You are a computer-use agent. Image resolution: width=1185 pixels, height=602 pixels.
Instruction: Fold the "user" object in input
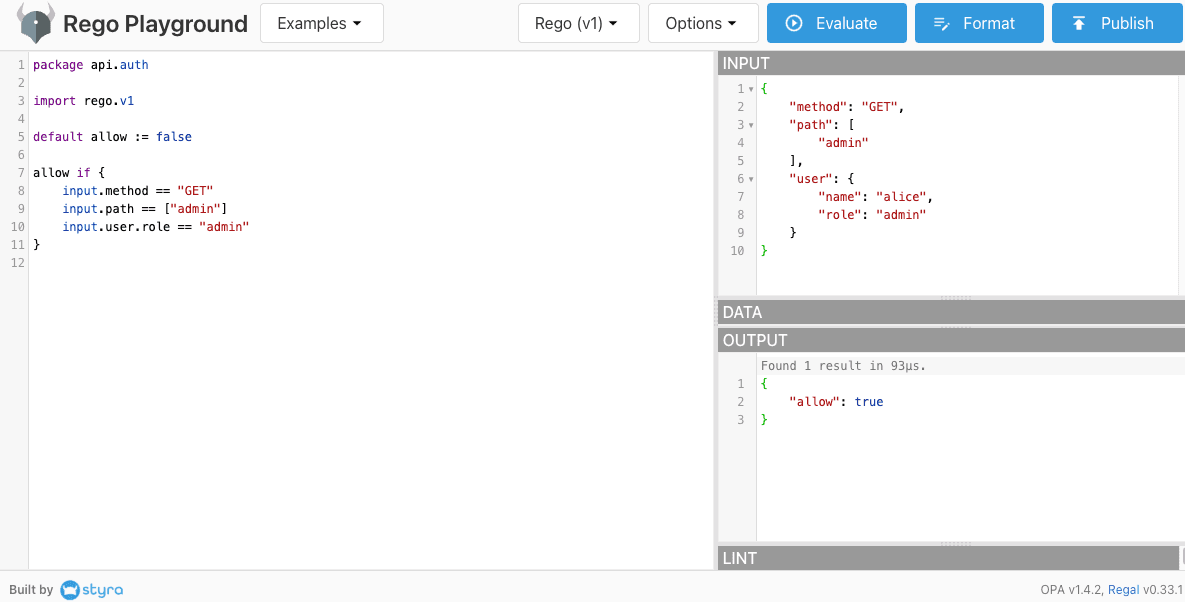(x=751, y=179)
